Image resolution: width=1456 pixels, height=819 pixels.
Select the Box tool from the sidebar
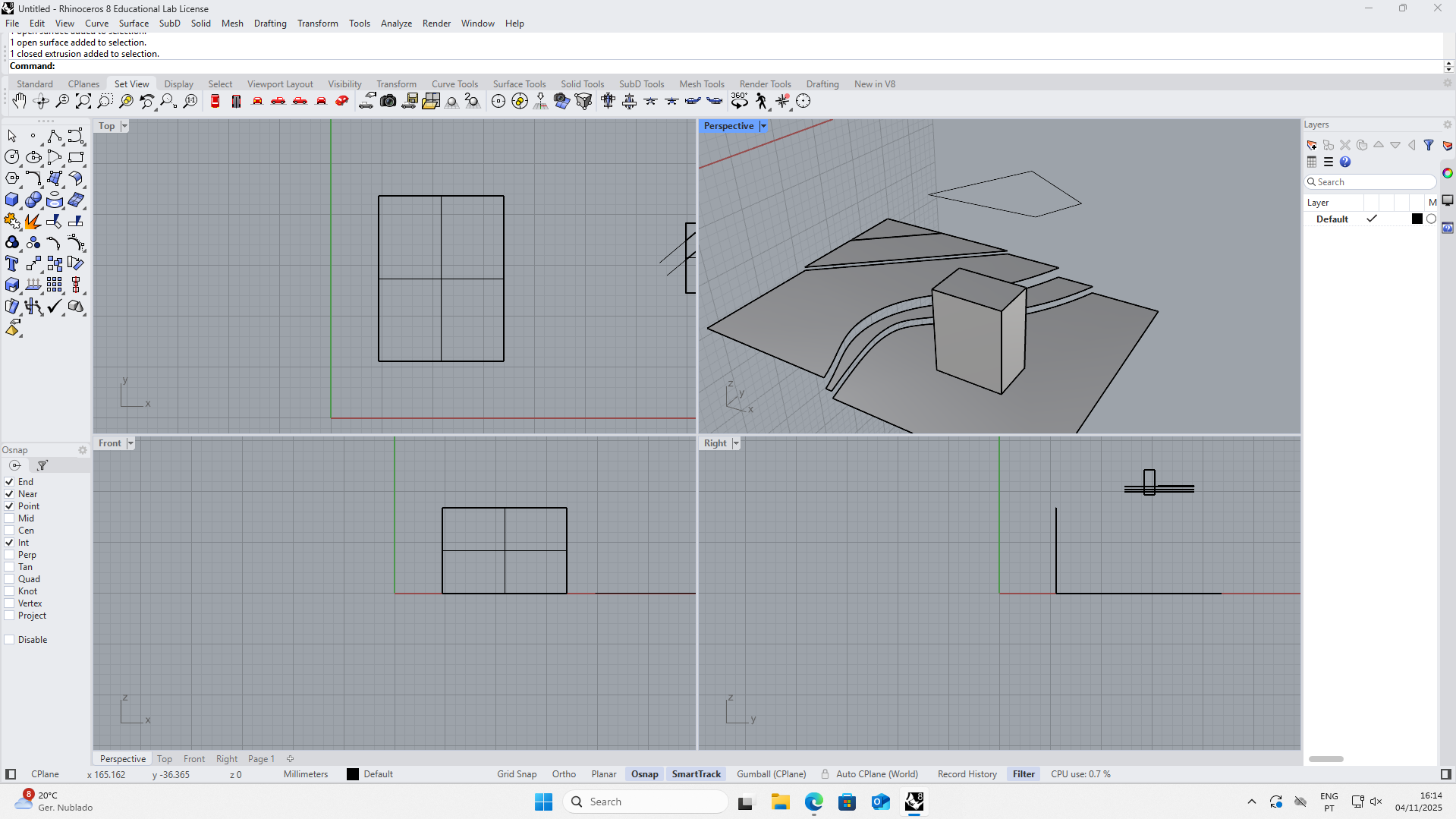11,200
